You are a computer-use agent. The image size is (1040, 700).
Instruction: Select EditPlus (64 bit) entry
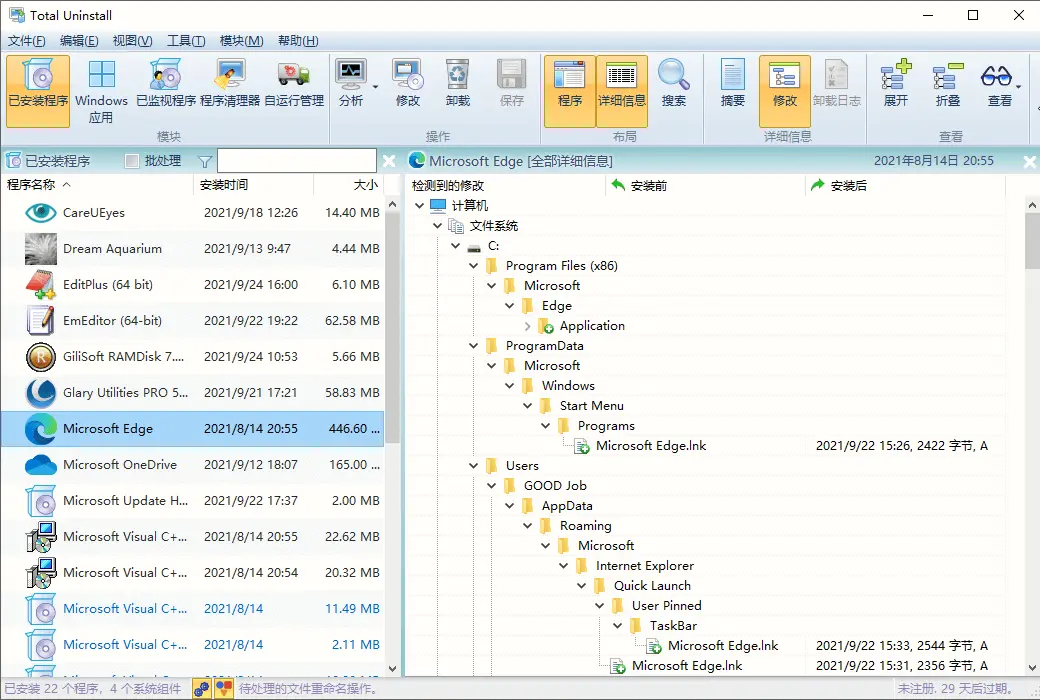coord(192,285)
